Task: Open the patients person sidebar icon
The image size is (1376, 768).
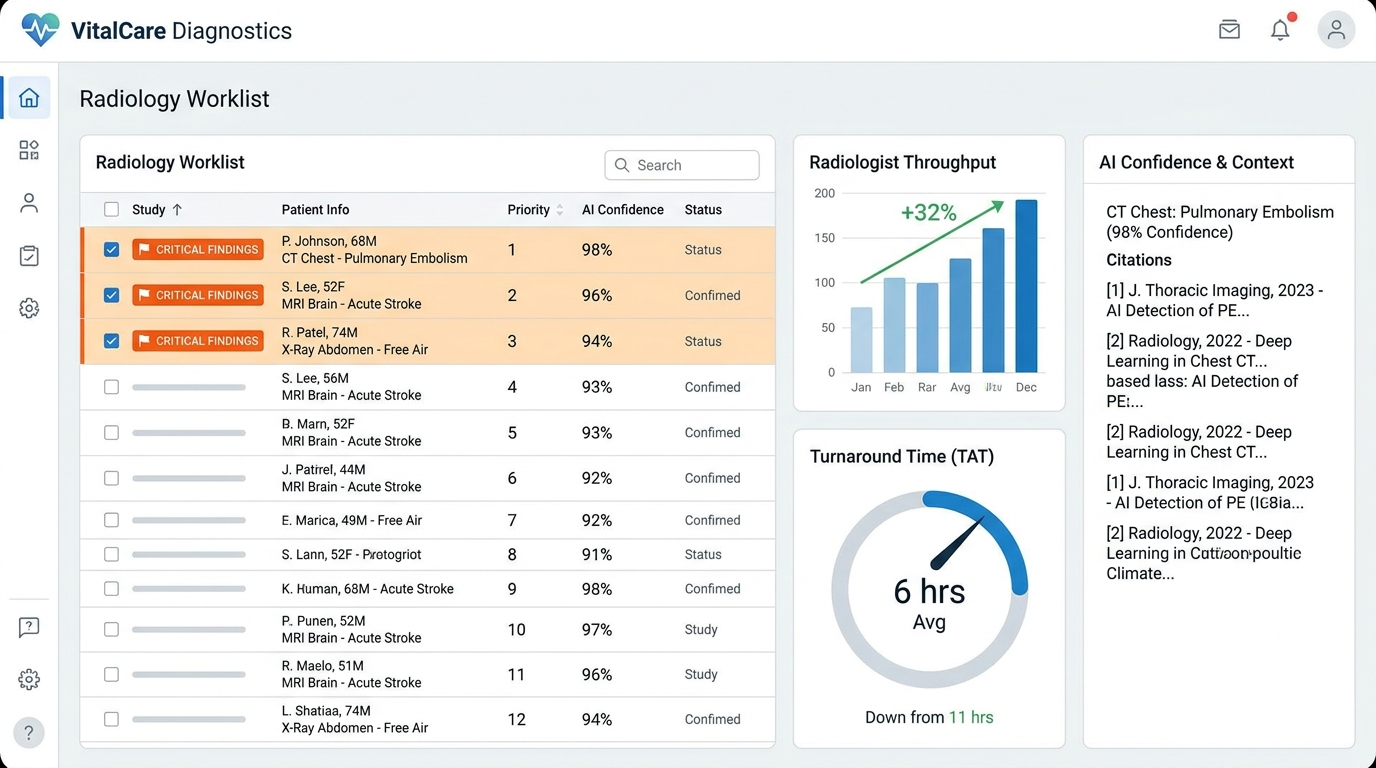Action: pos(29,203)
